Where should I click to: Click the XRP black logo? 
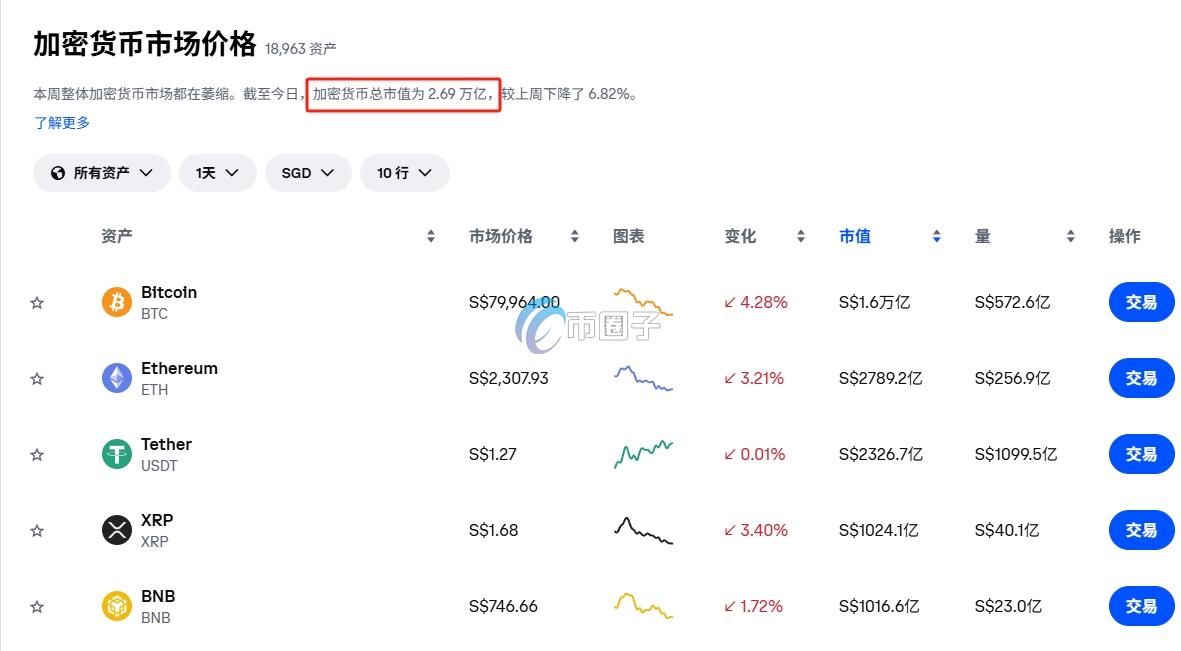pos(117,530)
